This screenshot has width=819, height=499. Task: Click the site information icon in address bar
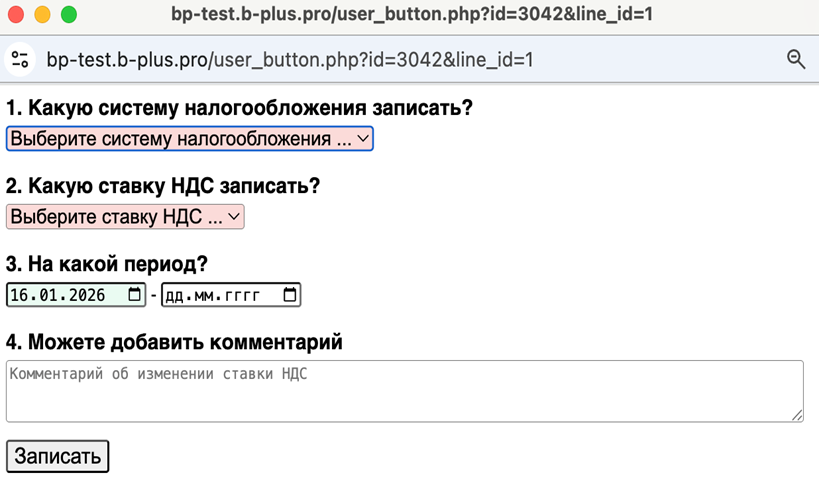coord(20,59)
